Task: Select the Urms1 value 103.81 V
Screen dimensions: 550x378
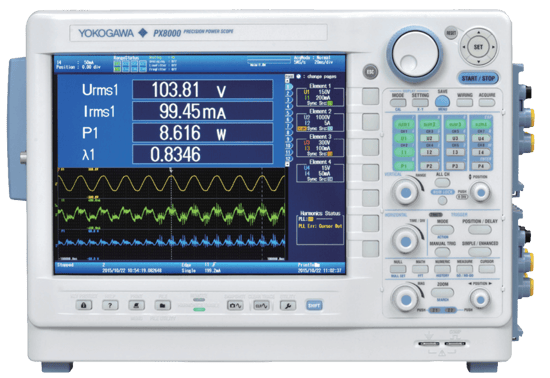Action: tap(203, 90)
